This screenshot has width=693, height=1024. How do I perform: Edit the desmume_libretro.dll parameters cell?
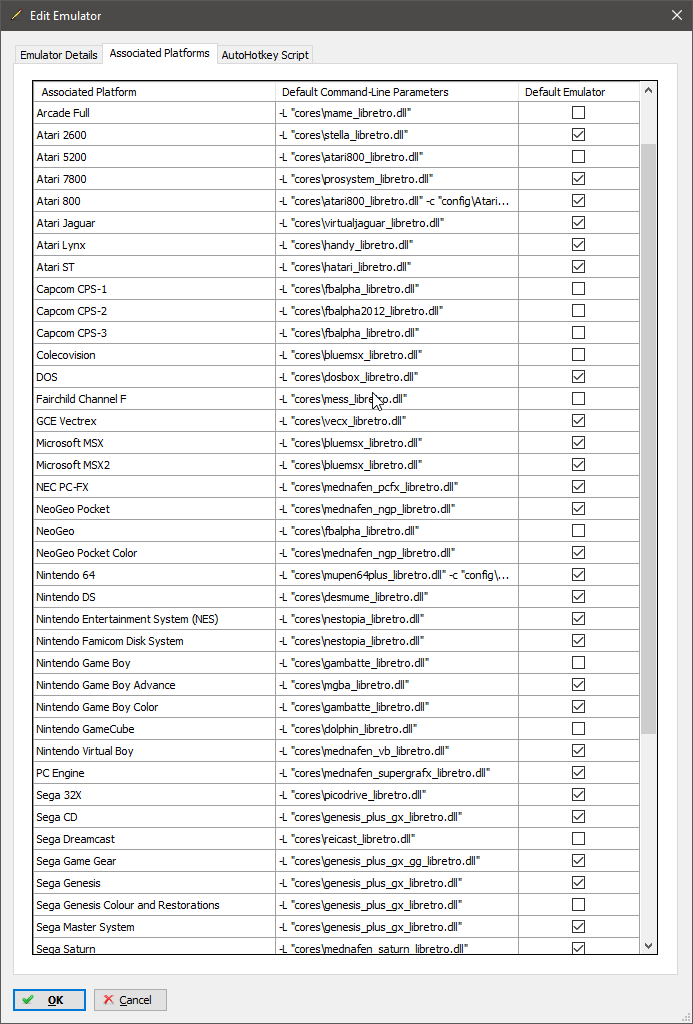click(x=397, y=597)
